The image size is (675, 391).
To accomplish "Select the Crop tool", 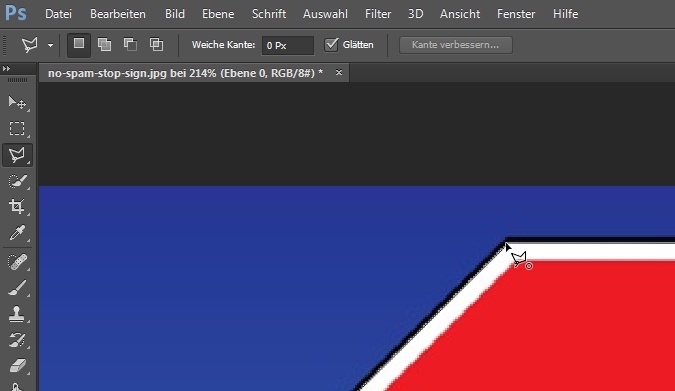I will click(x=17, y=207).
